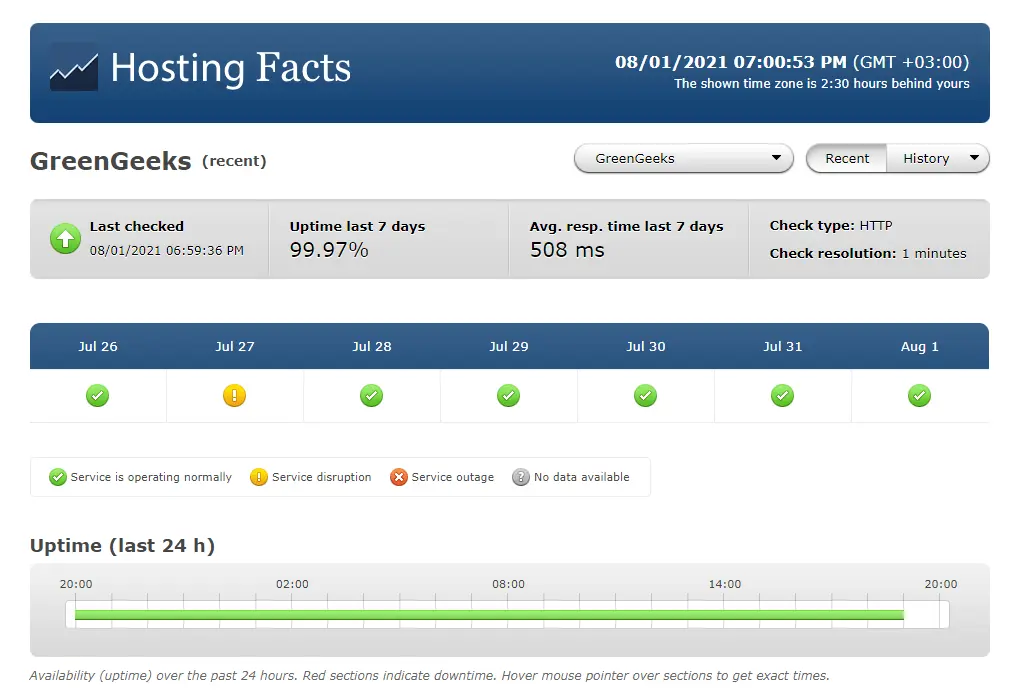Click the 'Service outage' legend label
This screenshot has height=698, width=1022.
click(453, 477)
